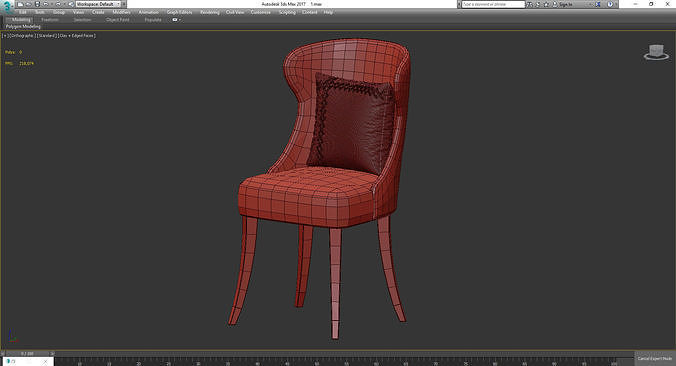
Task: Open the Civil View menu
Action: point(235,13)
